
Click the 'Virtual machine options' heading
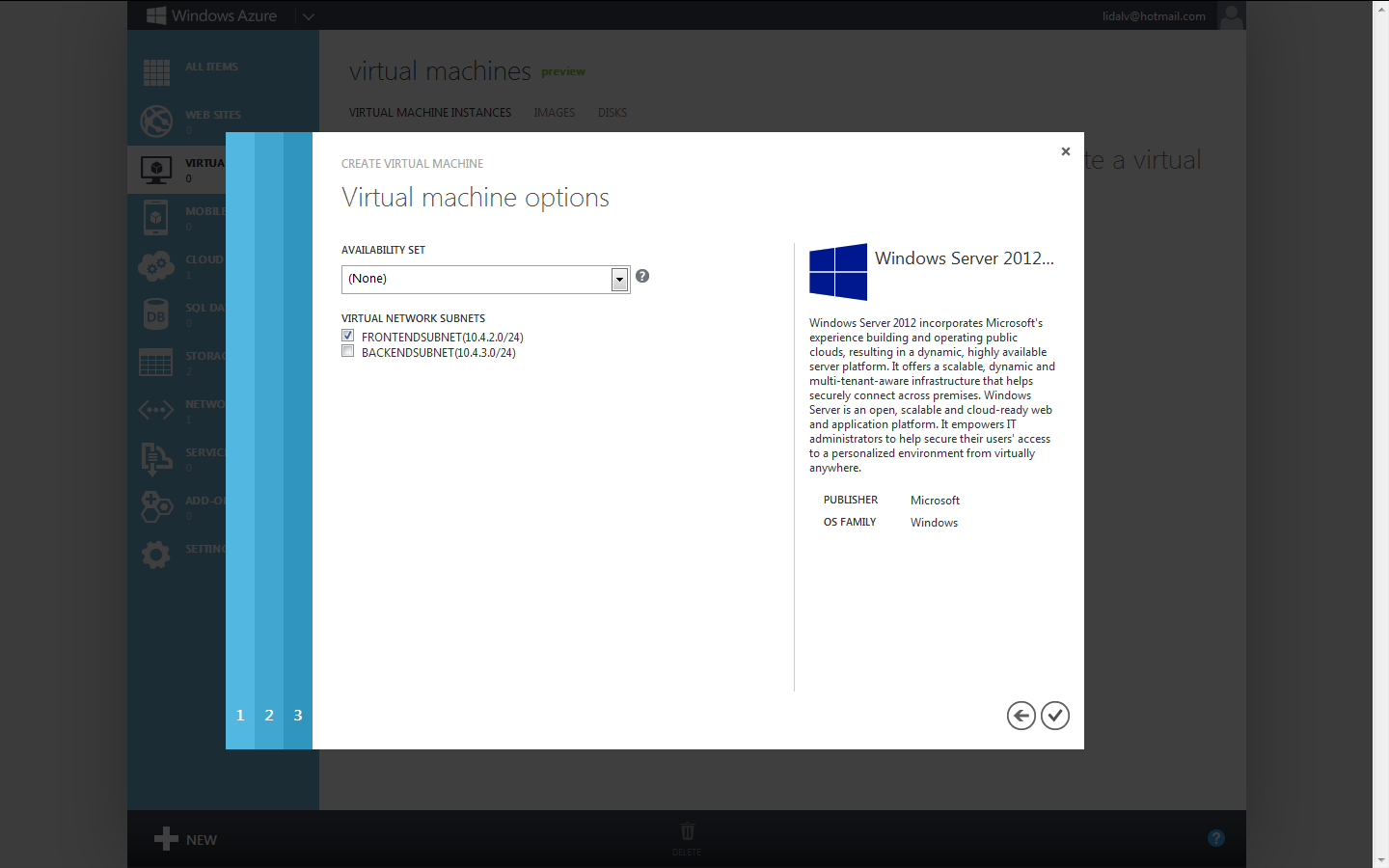[x=476, y=198]
